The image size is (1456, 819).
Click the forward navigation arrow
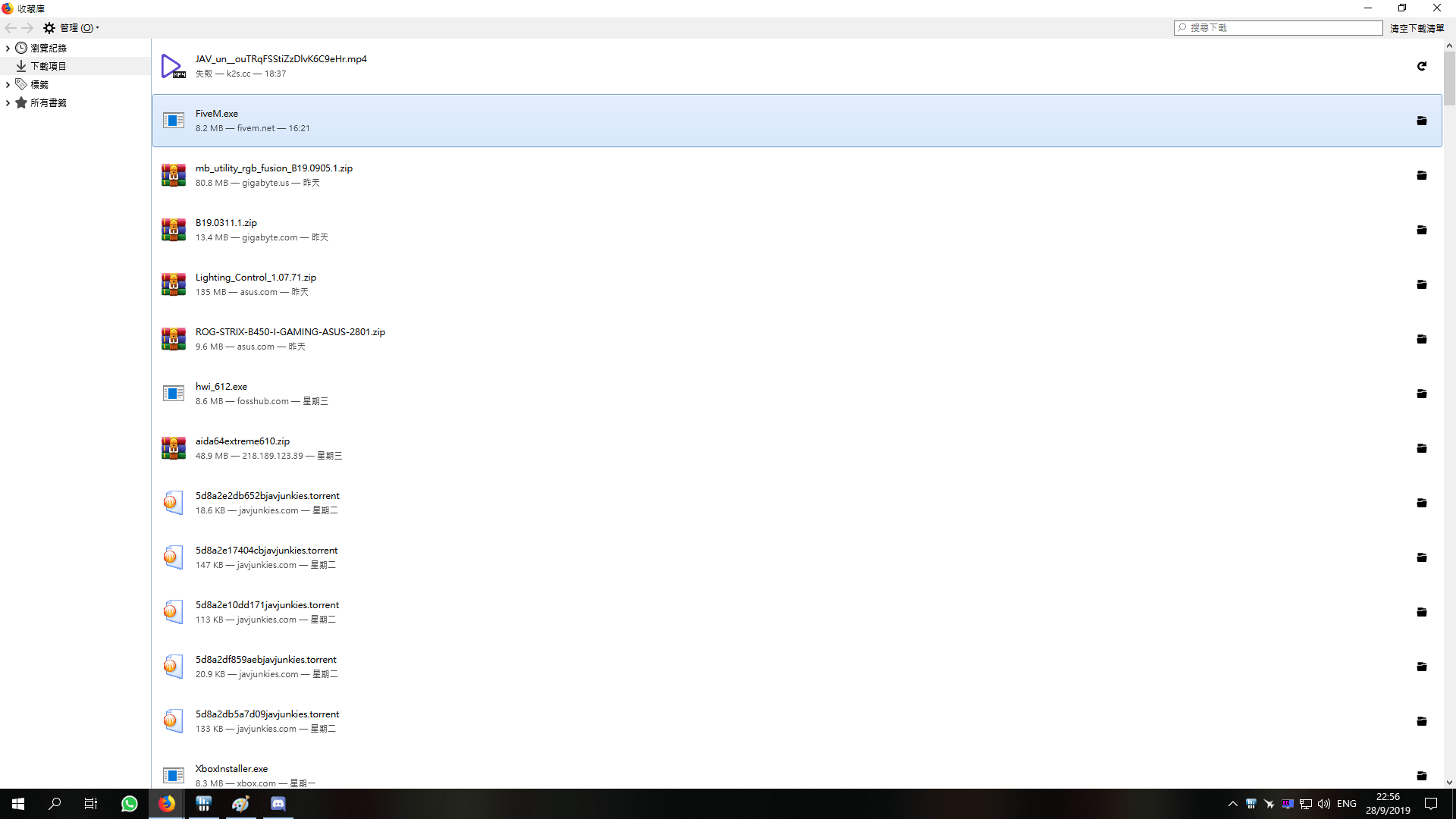point(28,28)
